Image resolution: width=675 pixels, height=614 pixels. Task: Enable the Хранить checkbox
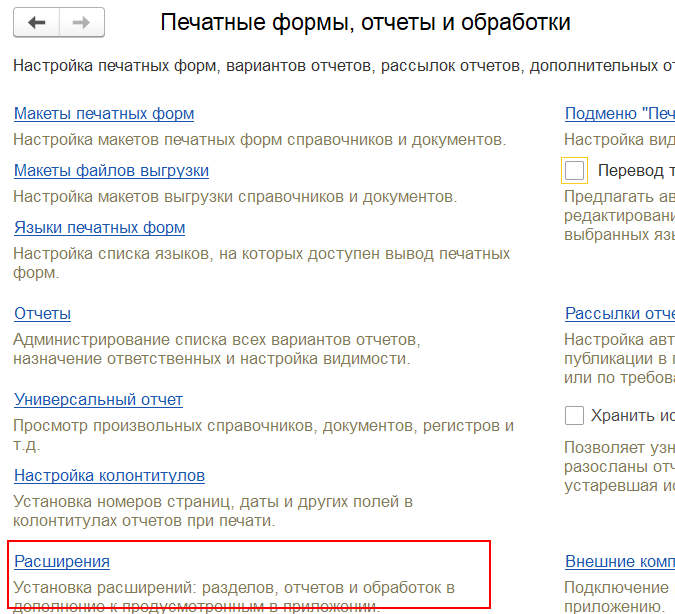coord(575,415)
